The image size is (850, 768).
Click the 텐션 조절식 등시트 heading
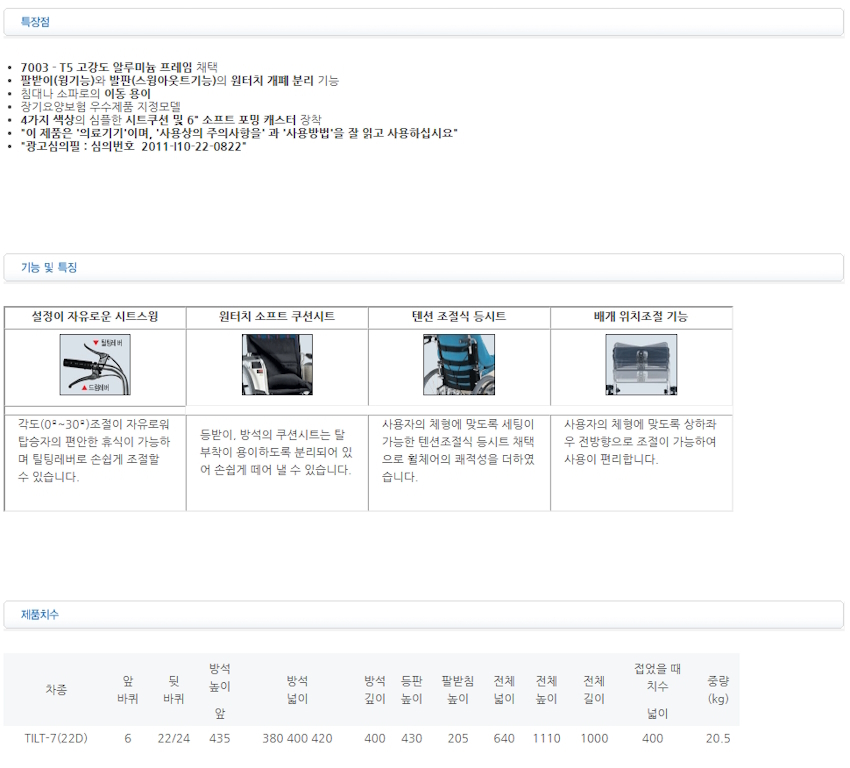click(459, 317)
